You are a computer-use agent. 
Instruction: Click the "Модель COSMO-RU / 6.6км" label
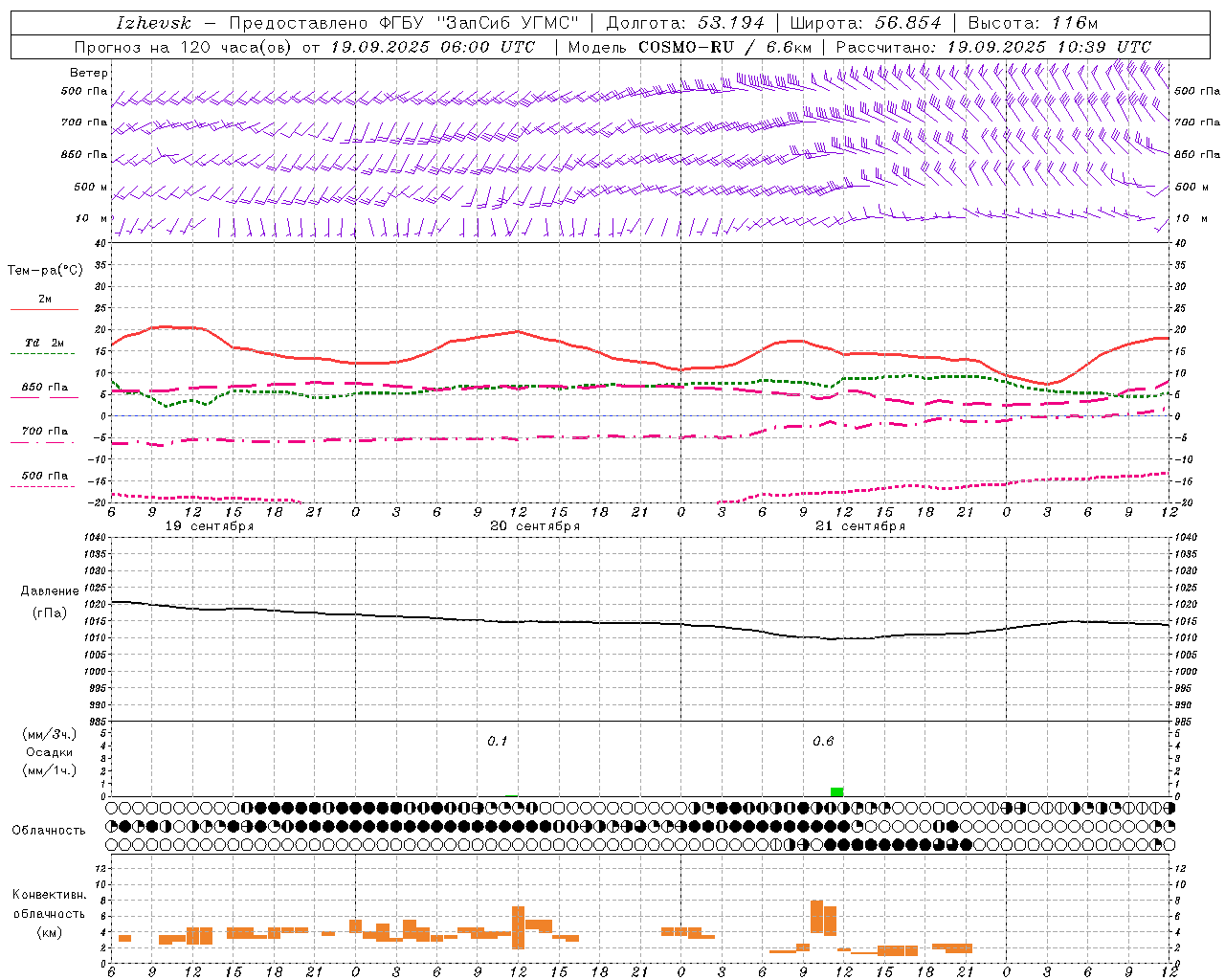(x=690, y=47)
